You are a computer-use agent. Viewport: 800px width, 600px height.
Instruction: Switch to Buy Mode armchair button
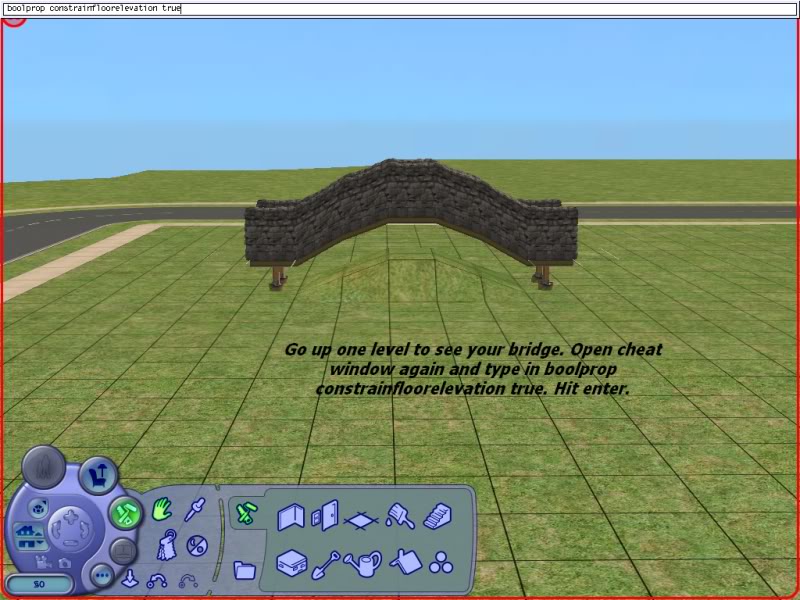tap(98, 476)
